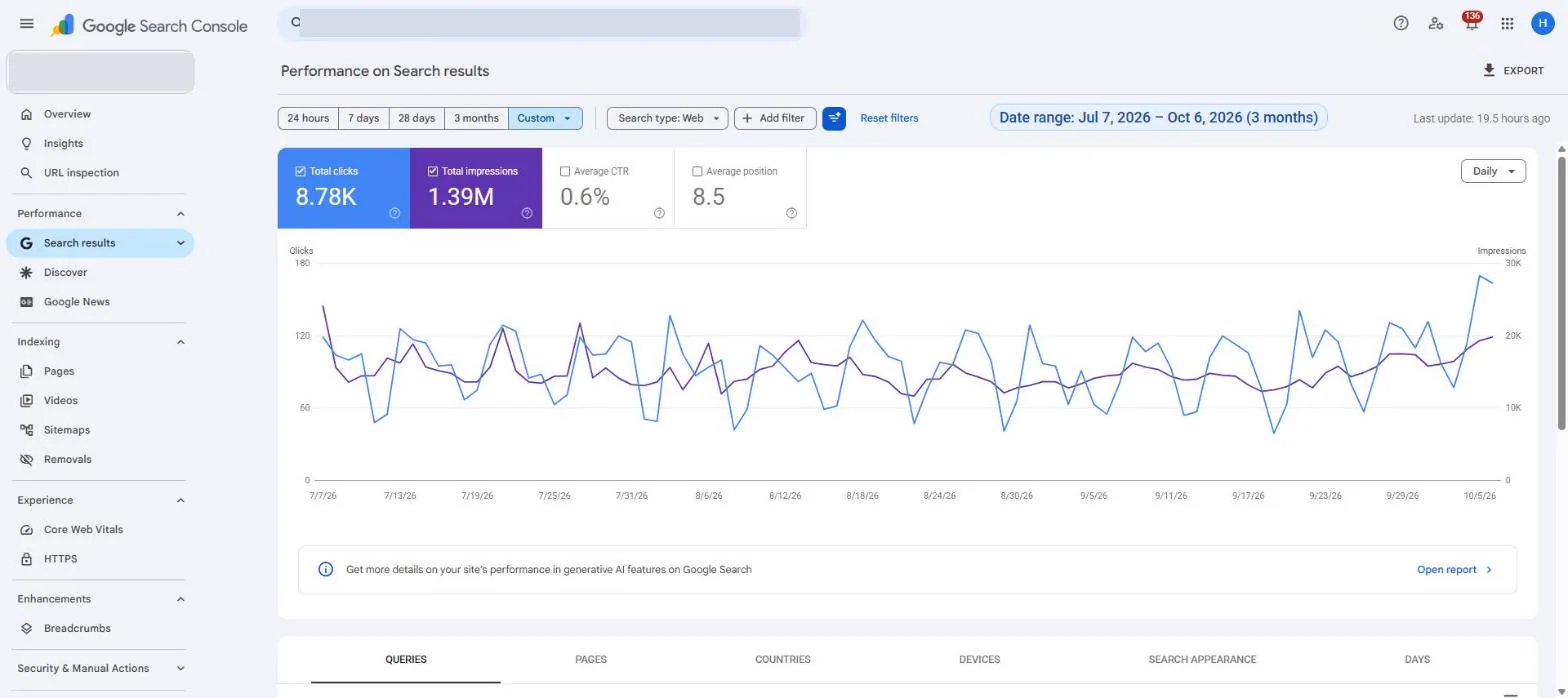Click Export text button

tap(1523, 71)
